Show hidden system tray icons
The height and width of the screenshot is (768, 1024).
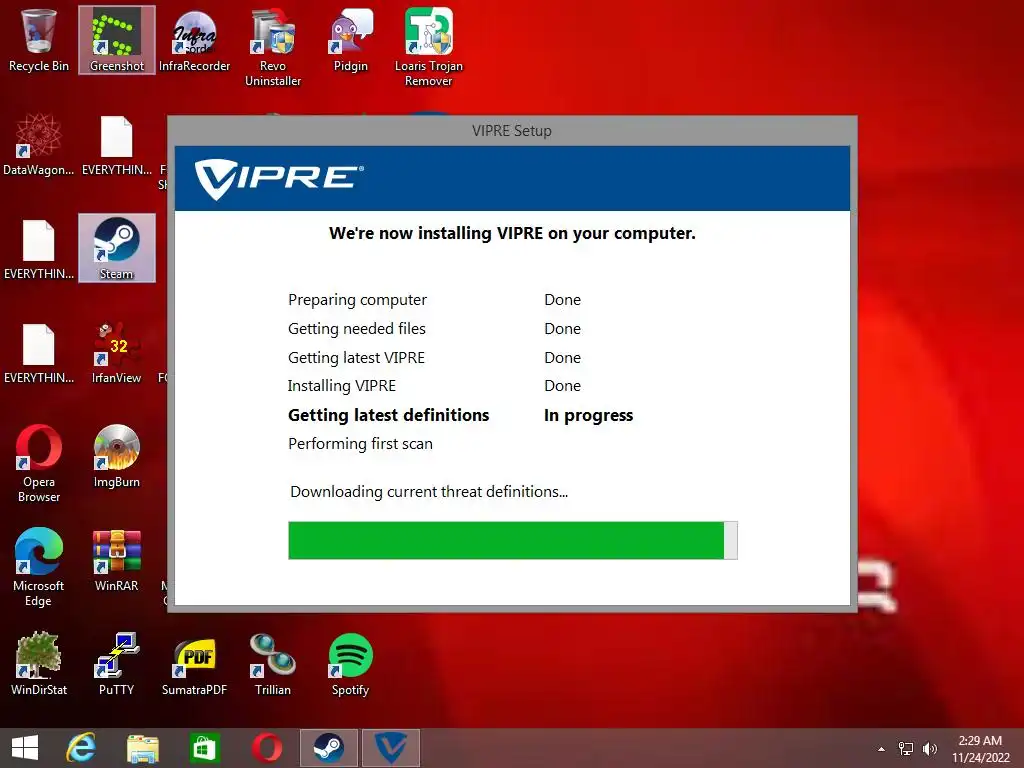[x=882, y=749]
